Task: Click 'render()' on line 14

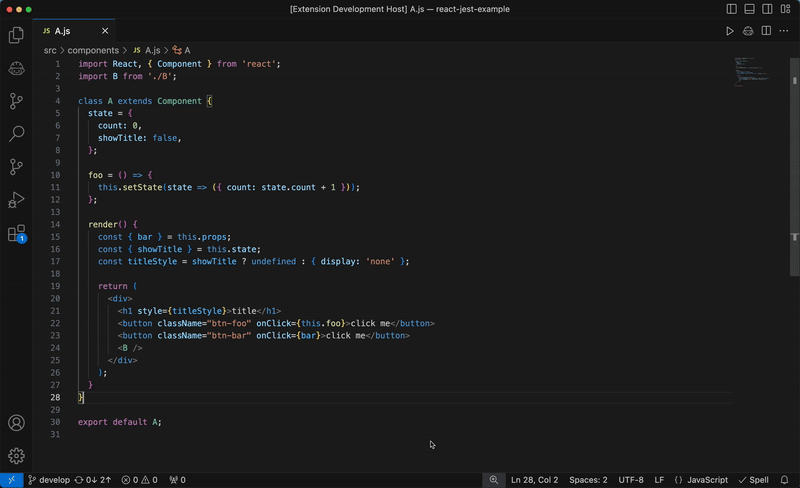Action: click(x=108, y=225)
